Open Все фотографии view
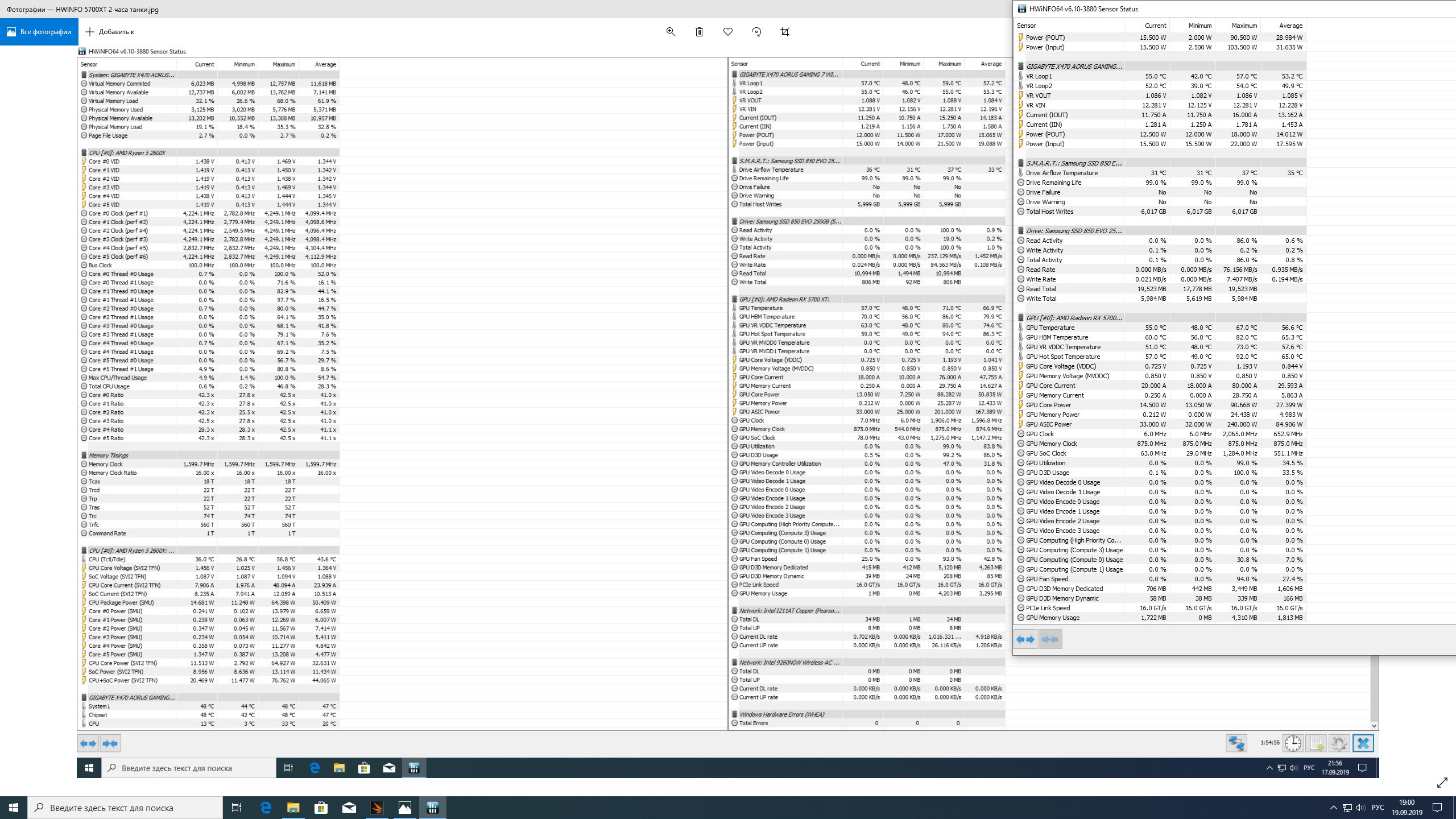1456x819 pixels. [x=39, y=32]
